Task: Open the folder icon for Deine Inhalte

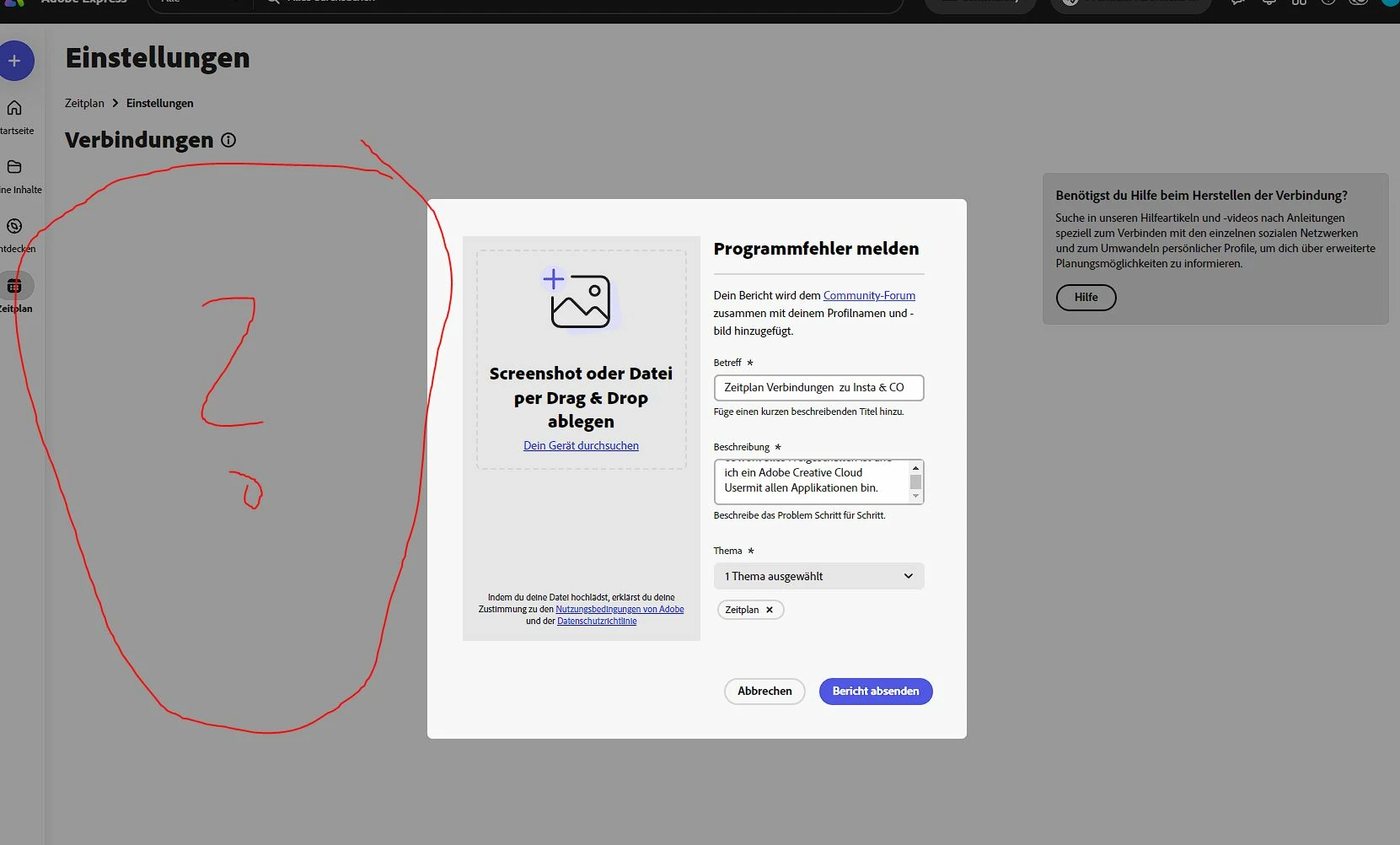Action: tap(14, 167)
